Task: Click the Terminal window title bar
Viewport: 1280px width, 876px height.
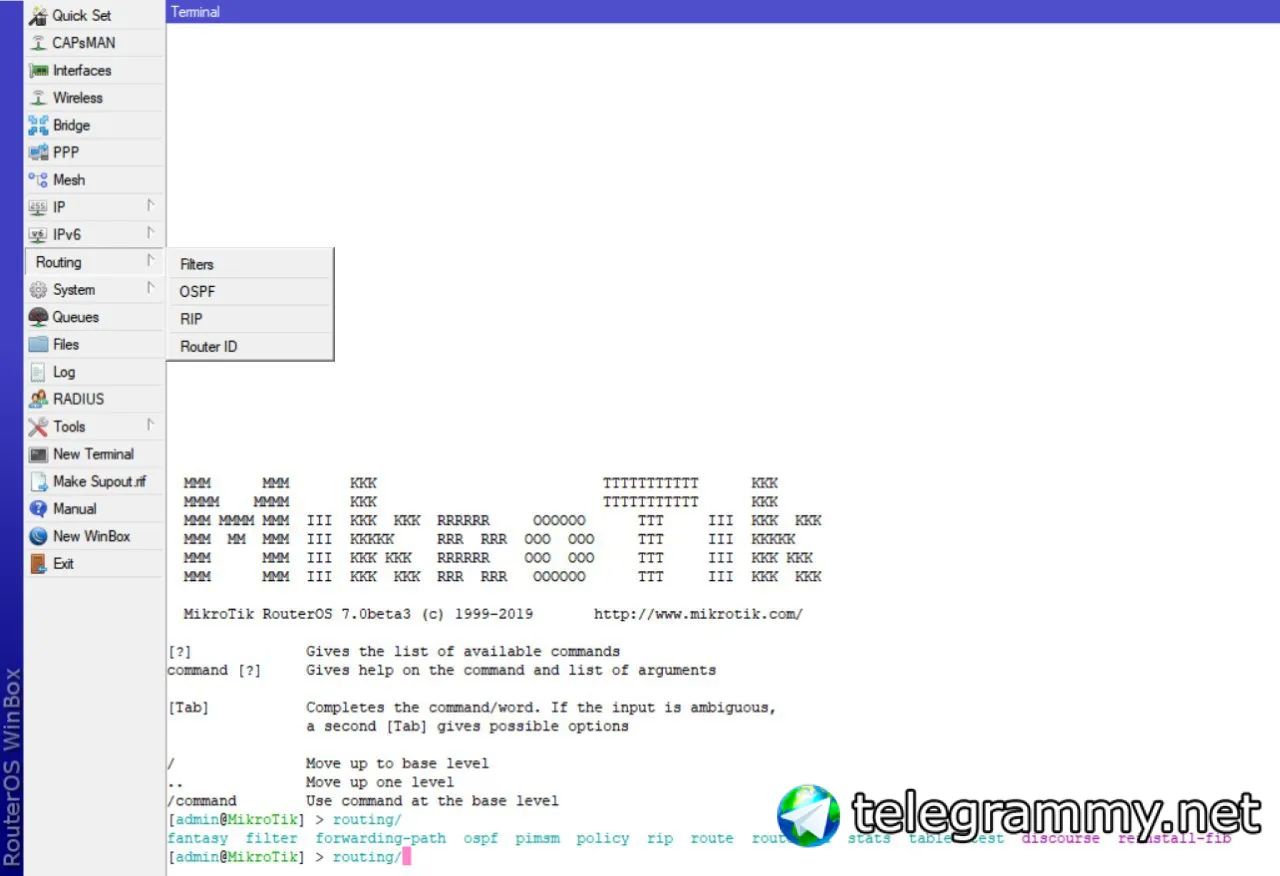Action: (x=723, y=12)
